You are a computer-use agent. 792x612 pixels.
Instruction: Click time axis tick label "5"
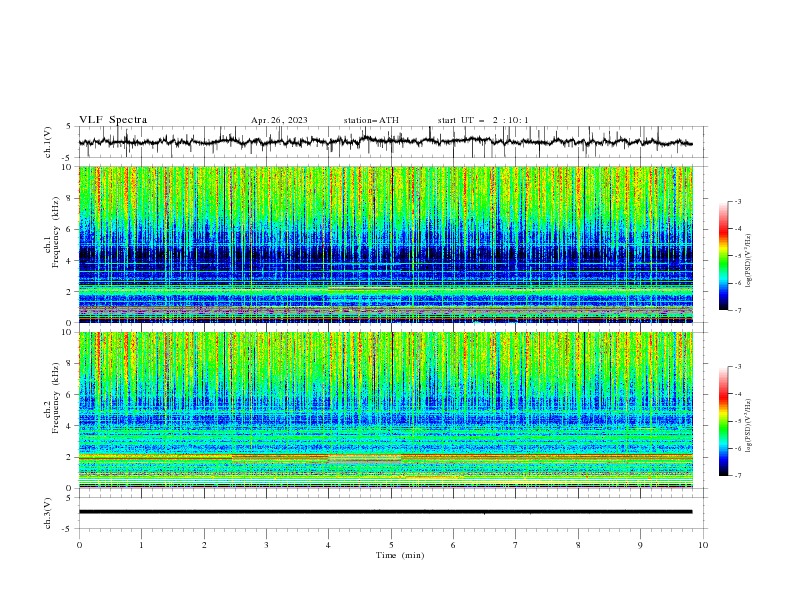pyautogui.click(x=391, y=545)
